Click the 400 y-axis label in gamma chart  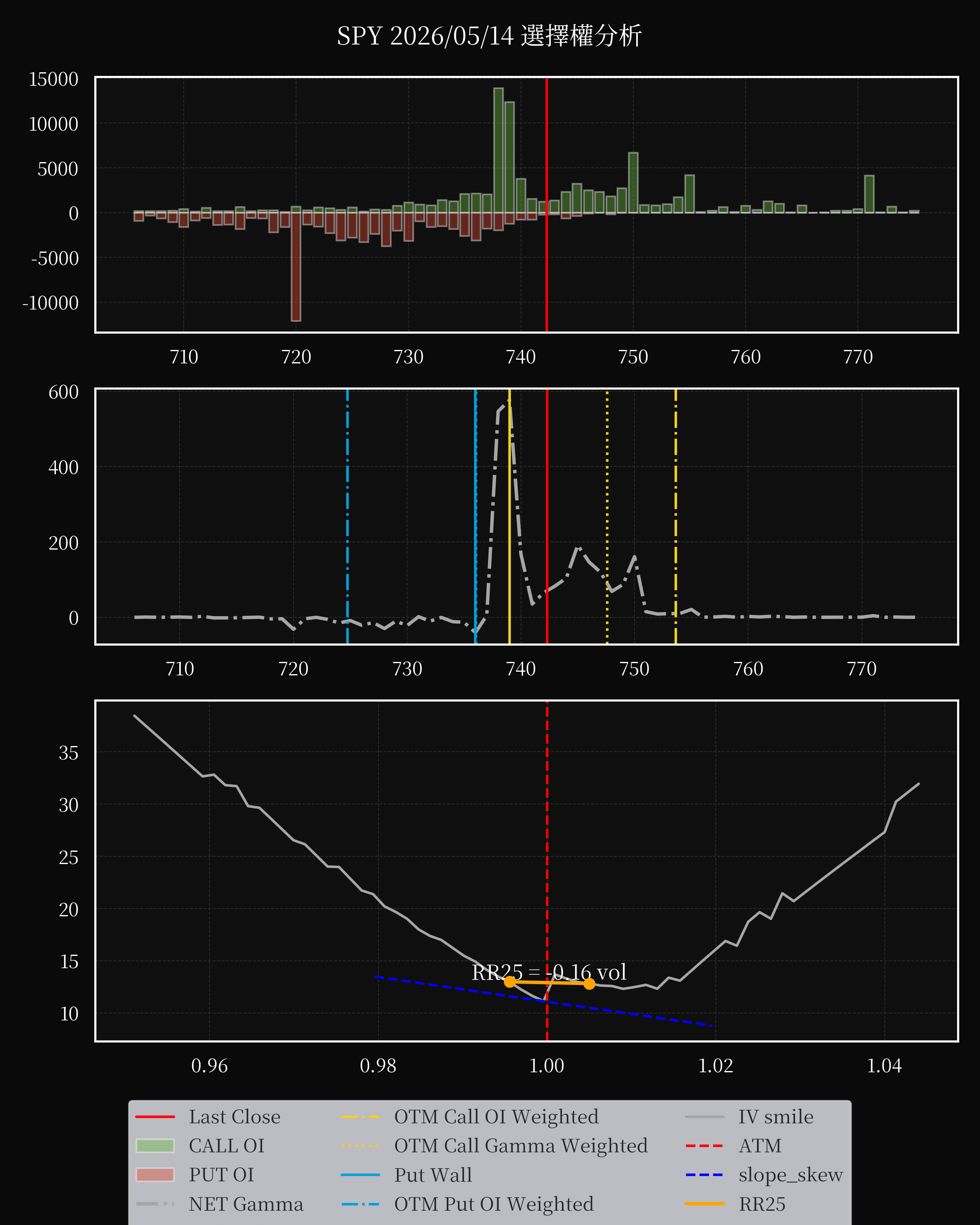coord(64,468)
